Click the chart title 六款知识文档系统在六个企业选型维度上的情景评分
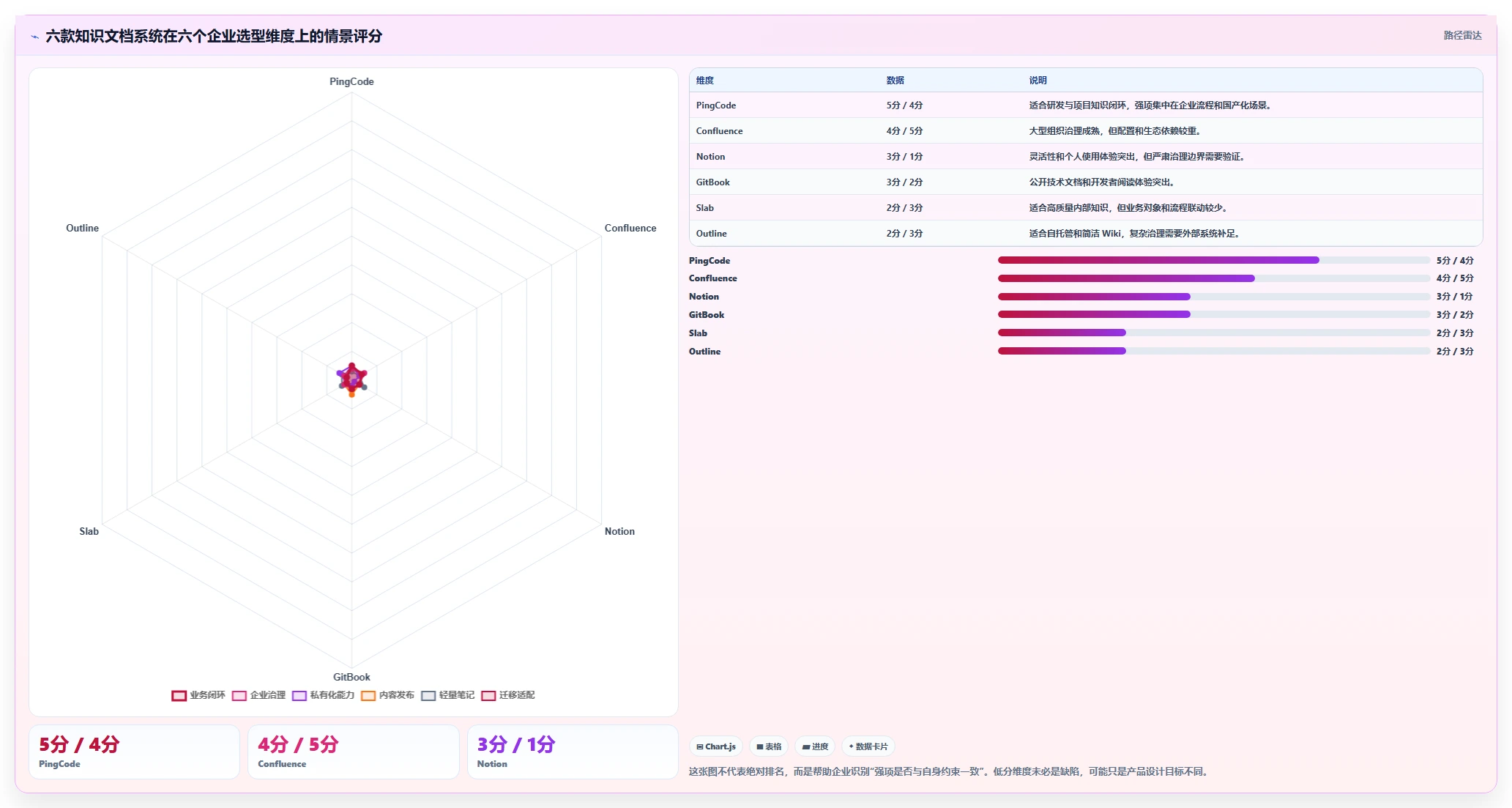This screenshot has width=1512, height=808. click(x=214, y=37)
